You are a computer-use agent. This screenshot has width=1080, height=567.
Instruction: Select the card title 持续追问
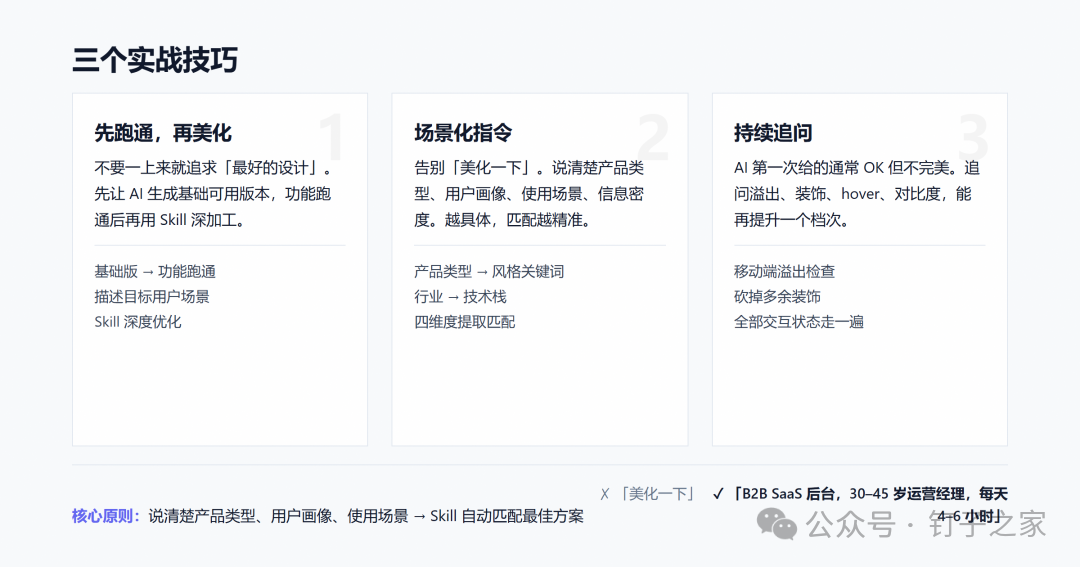(x=773, y=133)
